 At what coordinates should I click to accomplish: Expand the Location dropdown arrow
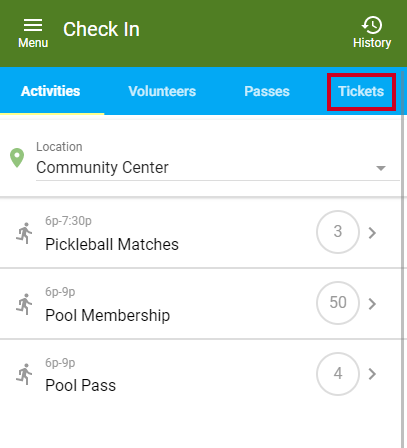(381, 168)
